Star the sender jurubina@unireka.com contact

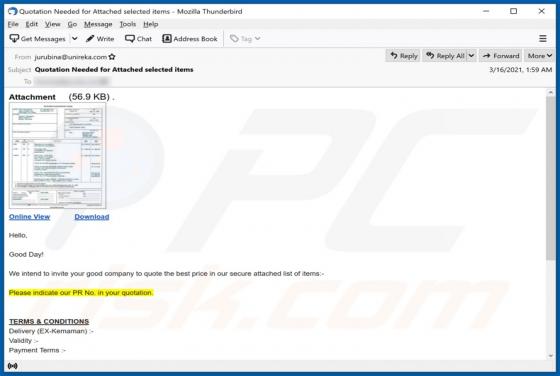112,57
